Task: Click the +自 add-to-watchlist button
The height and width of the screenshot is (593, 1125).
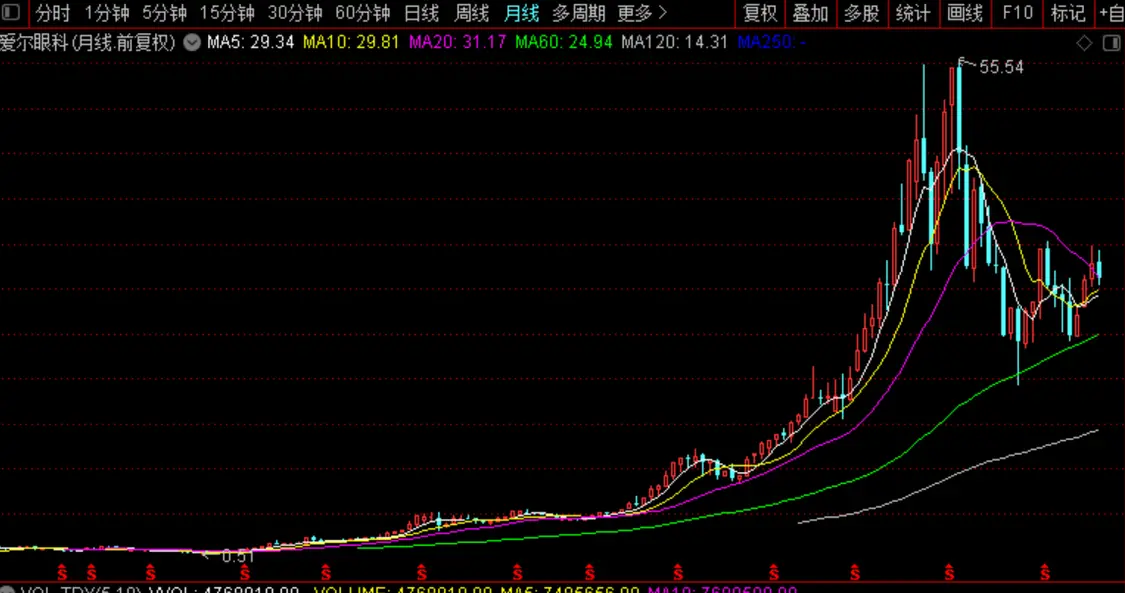Action: [x=1111, y=13]
